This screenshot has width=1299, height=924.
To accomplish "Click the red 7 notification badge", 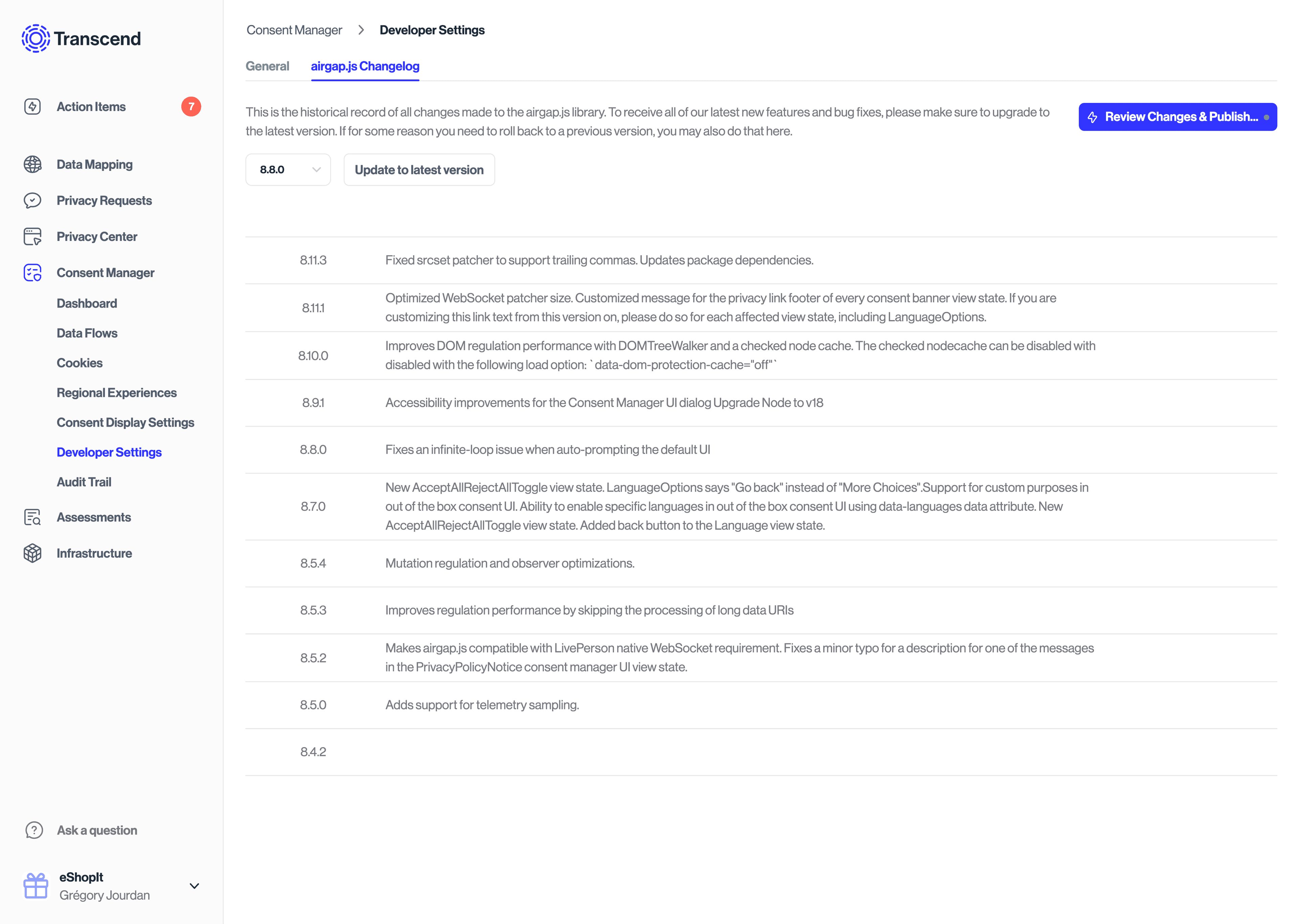I will coord(191,106).
